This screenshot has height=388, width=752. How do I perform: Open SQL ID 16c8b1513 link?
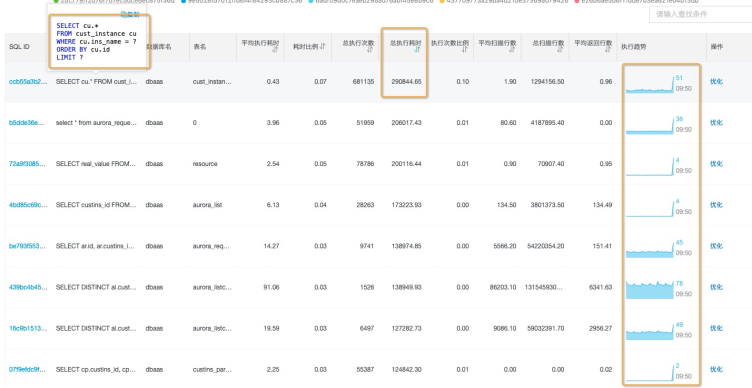click(x=28, y=329)
